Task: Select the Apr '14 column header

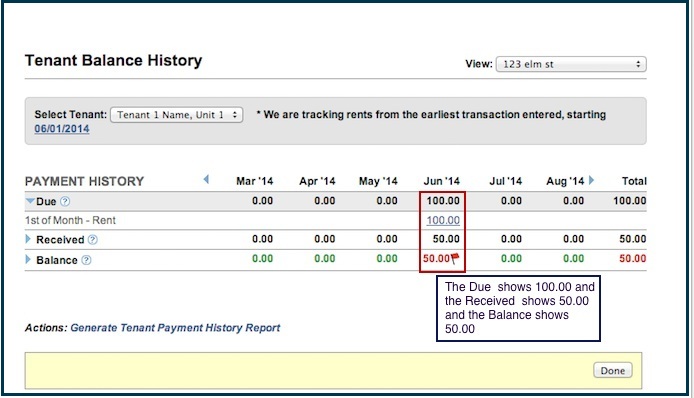Action: [317, 181]
